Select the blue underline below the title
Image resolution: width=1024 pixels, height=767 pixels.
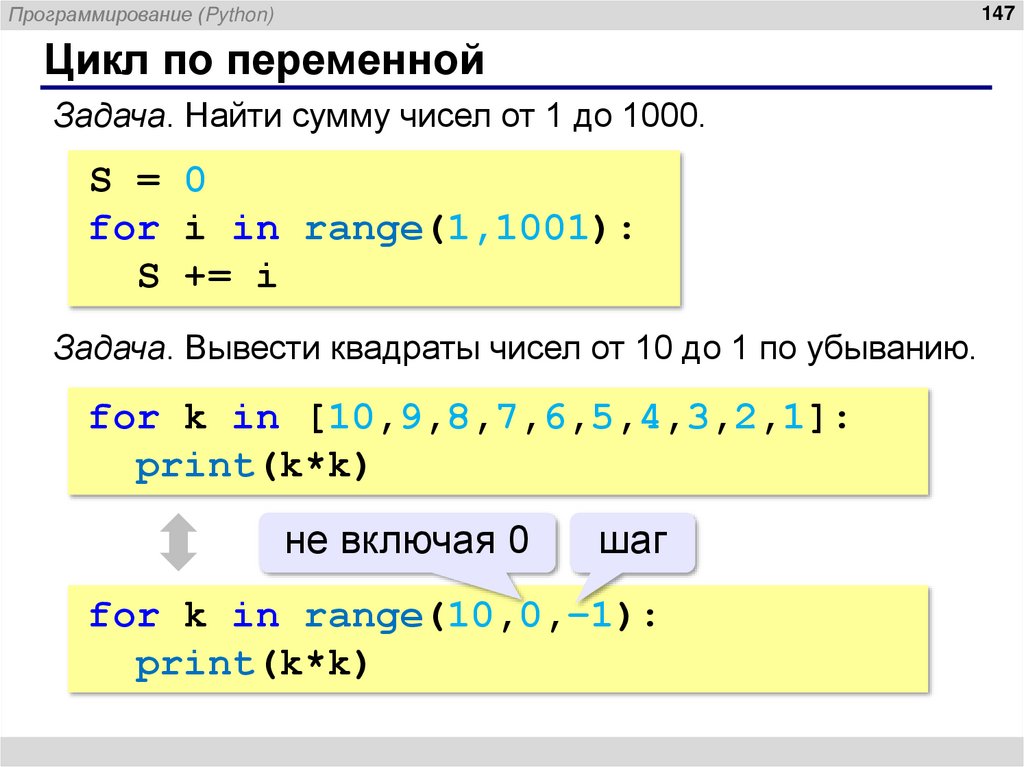coord(512,87)
